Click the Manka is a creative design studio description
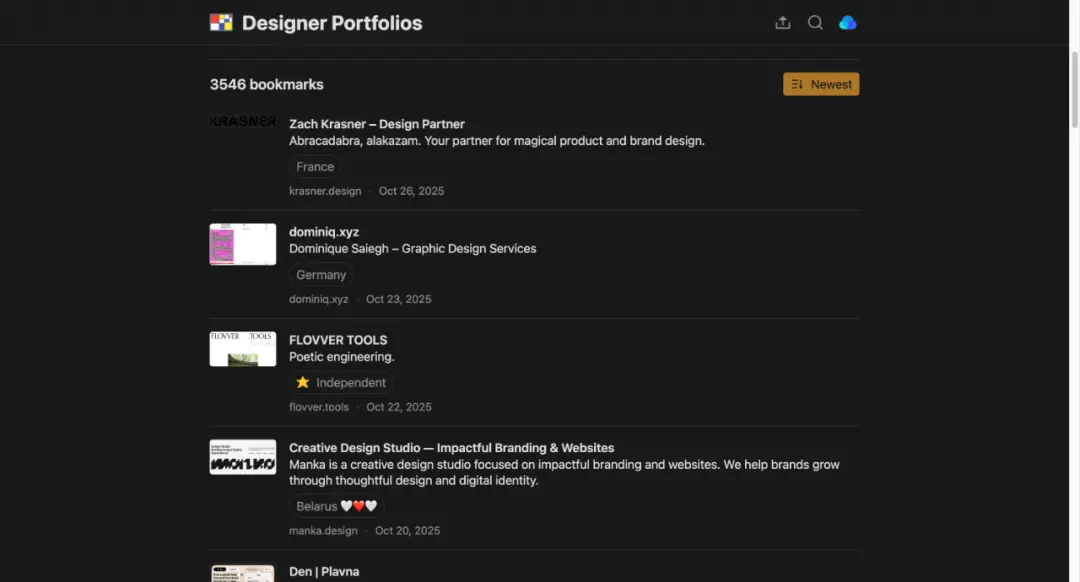 coord(564,472)
